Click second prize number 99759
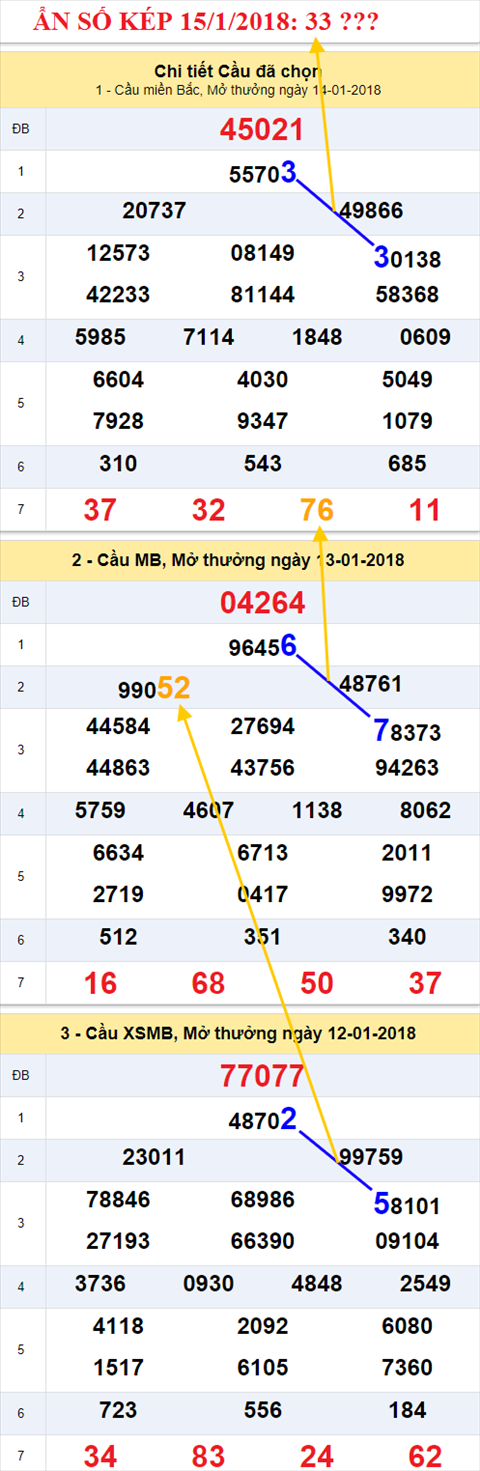 [371, 1157]
